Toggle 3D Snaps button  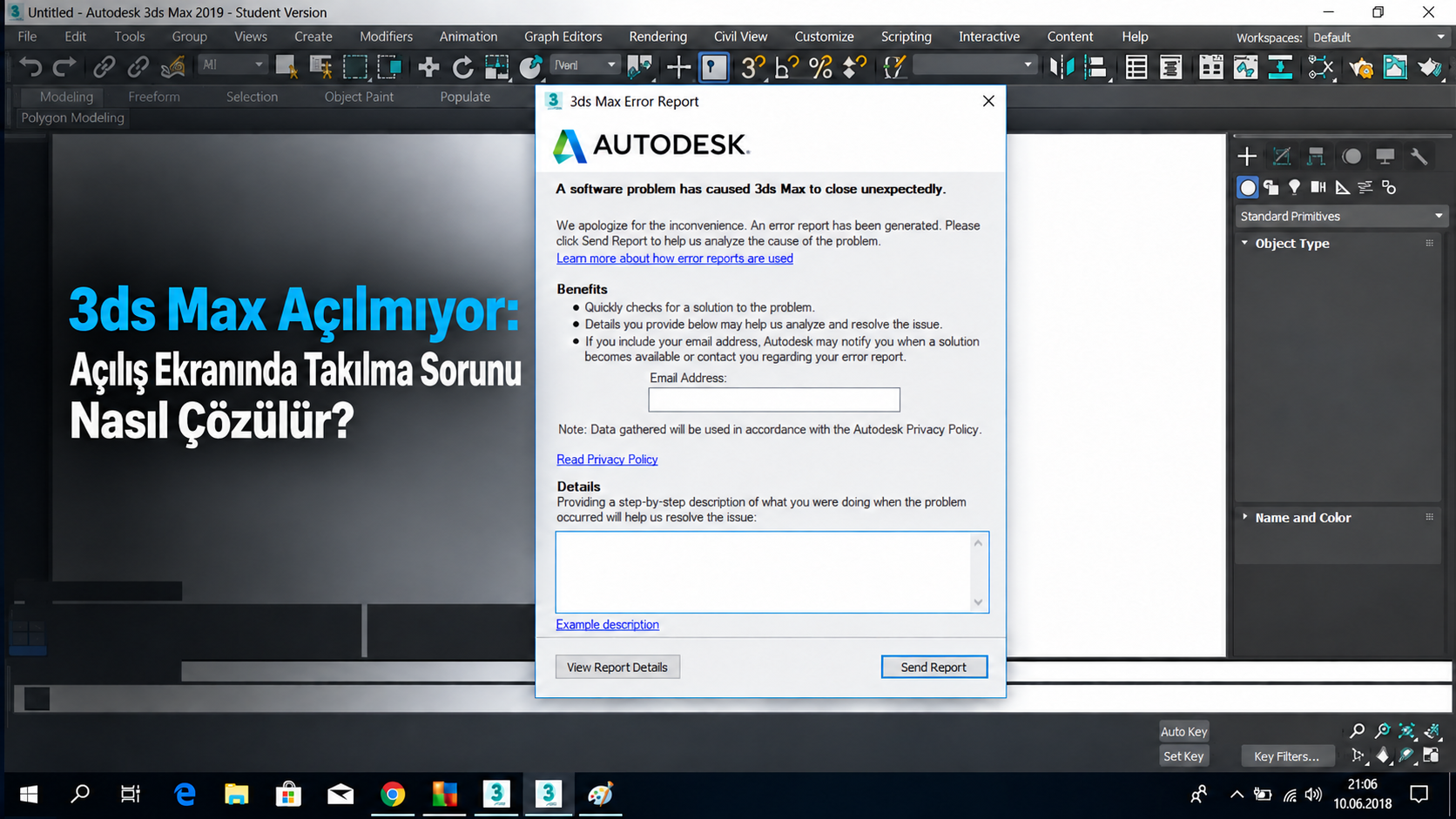[752, 67]
